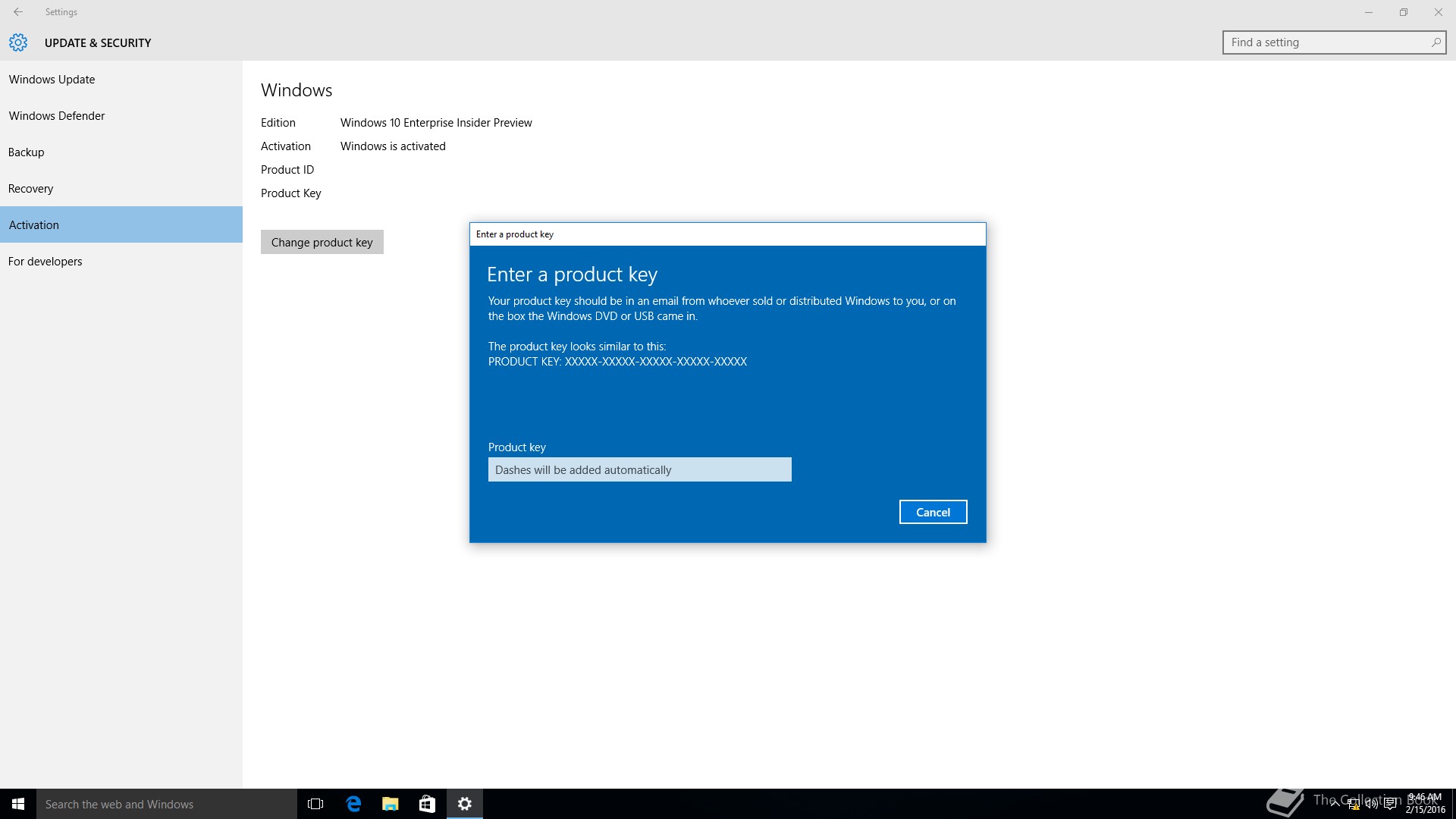Click the 'Windows' section heading
This screenshot has width=1456, height=819.
pos(297,90)
